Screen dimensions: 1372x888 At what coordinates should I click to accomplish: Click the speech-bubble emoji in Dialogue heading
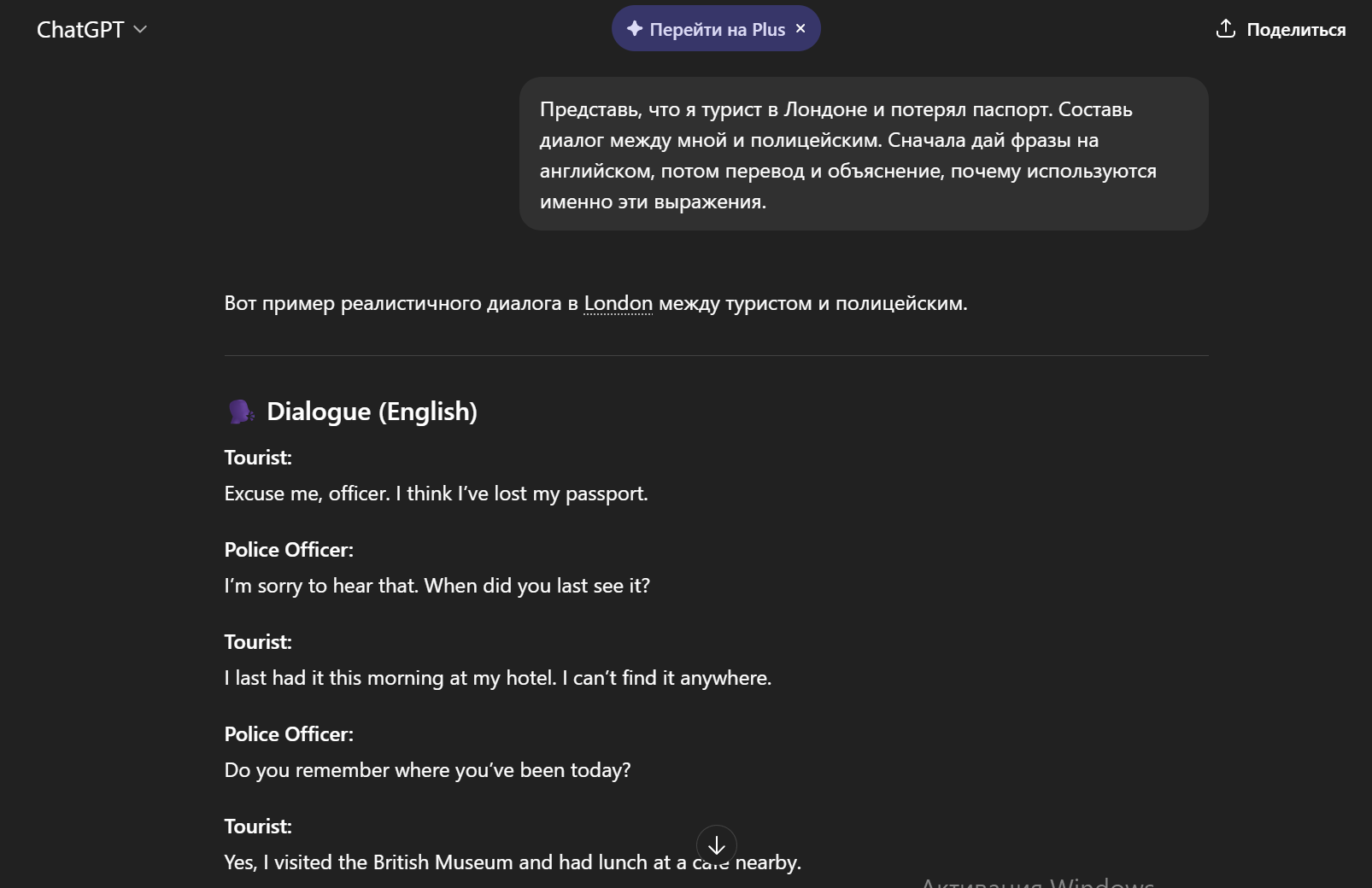click(x=240, y=411)
